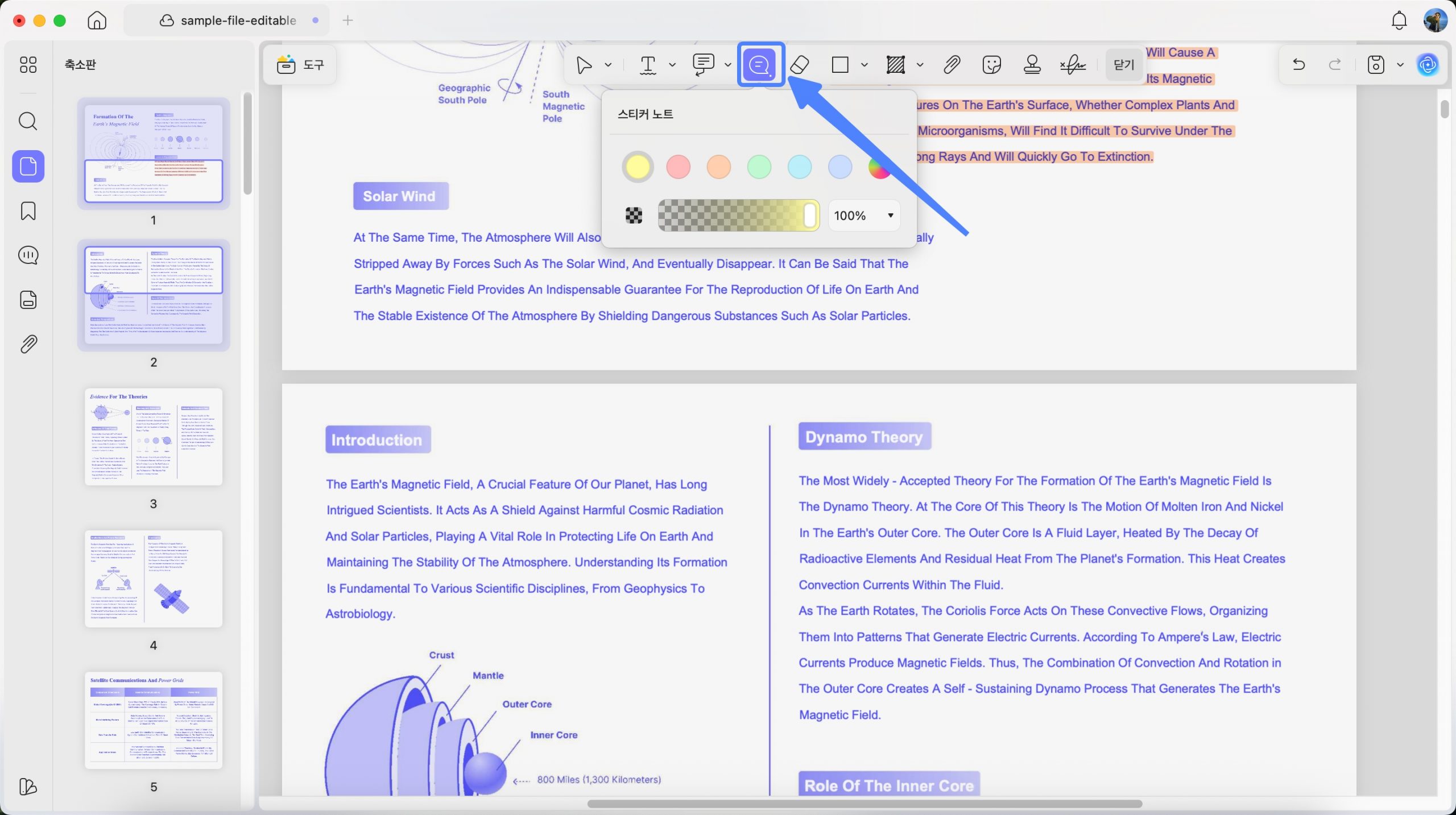Image resolution: width=1456 pixels, height=815 pixels.
Task: Open the AI assistant icon at top right
Action: [x=1428, y=65]
